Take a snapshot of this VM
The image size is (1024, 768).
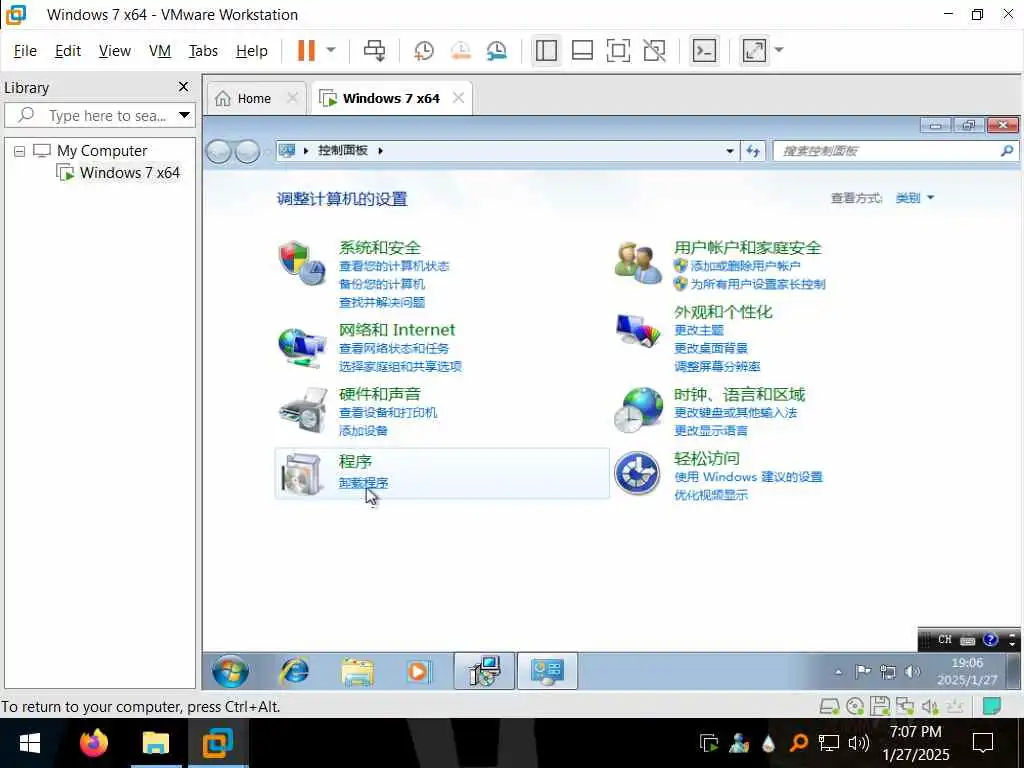pyautogui.click(x=424, y=50)
